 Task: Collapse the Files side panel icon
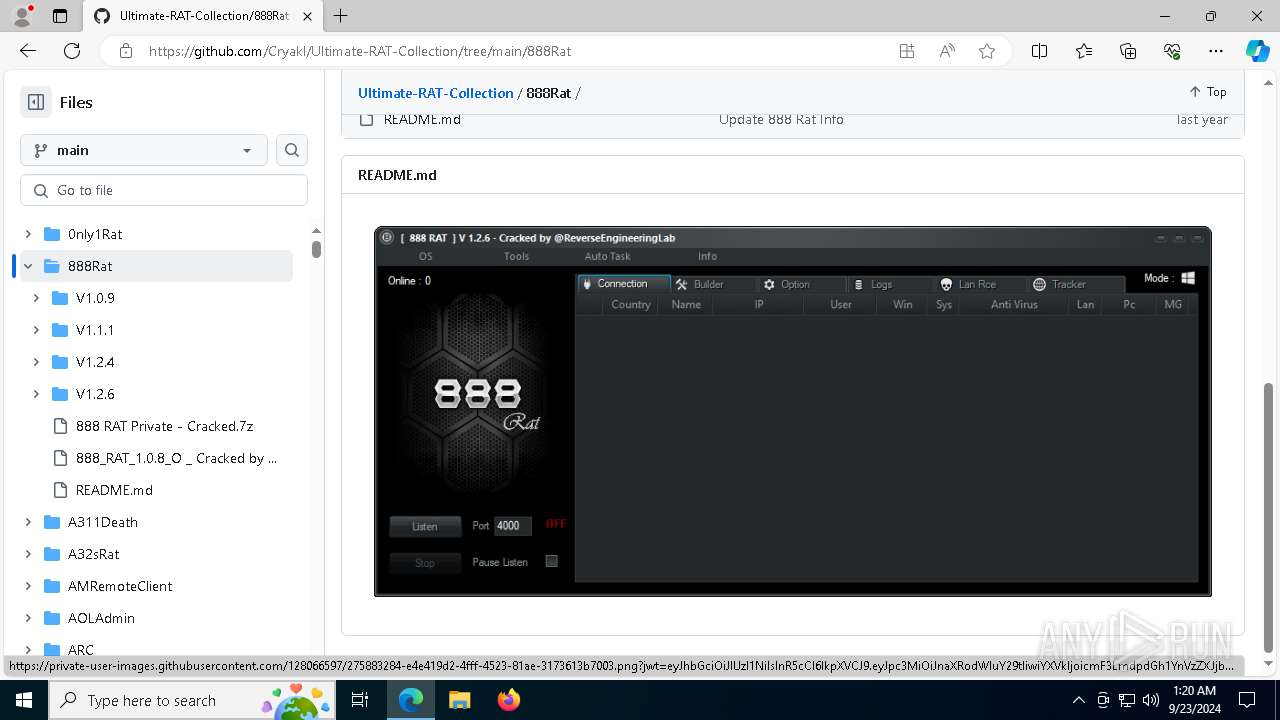click(x=36, y=102)
